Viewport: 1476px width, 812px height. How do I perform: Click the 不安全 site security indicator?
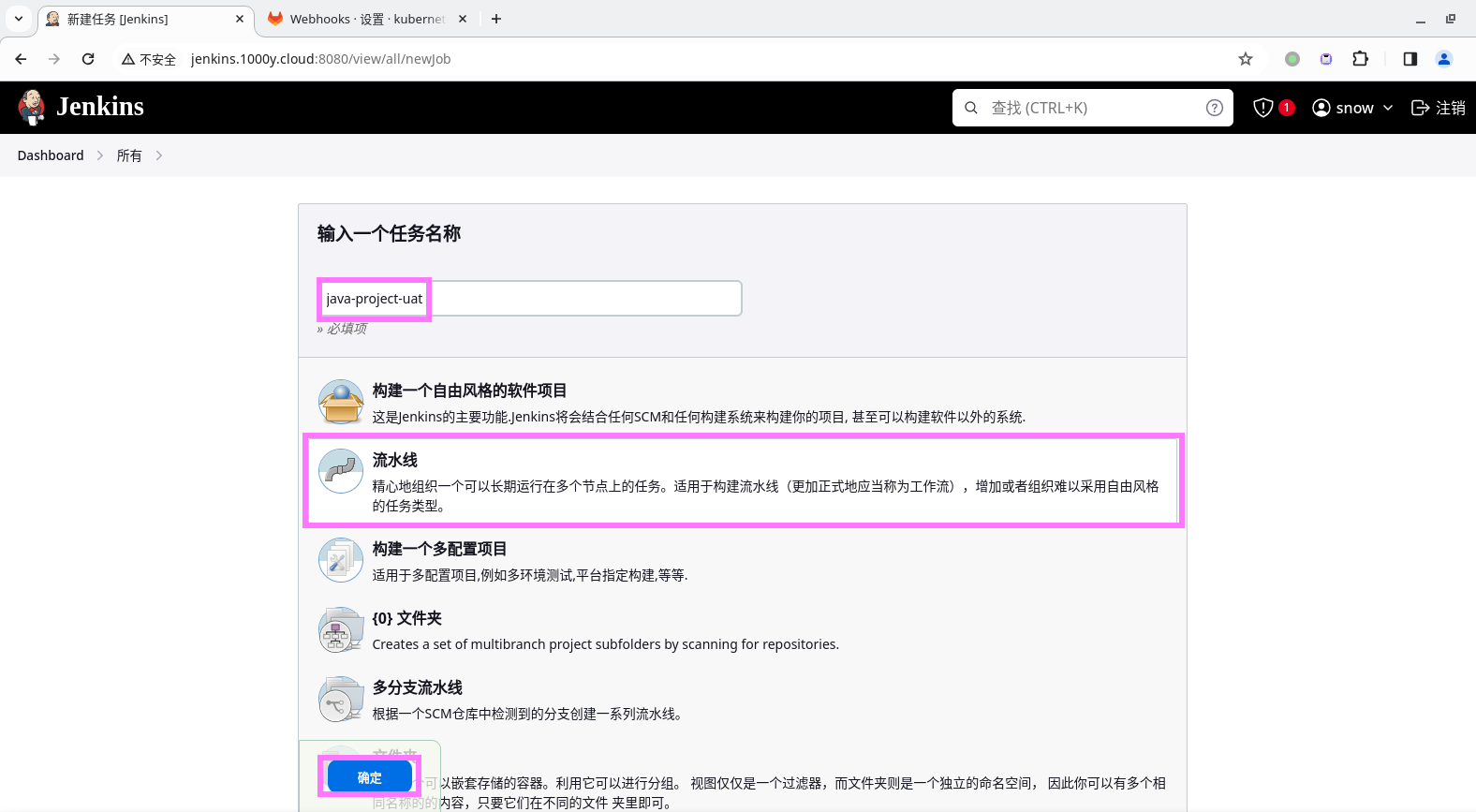coord(149,59)
